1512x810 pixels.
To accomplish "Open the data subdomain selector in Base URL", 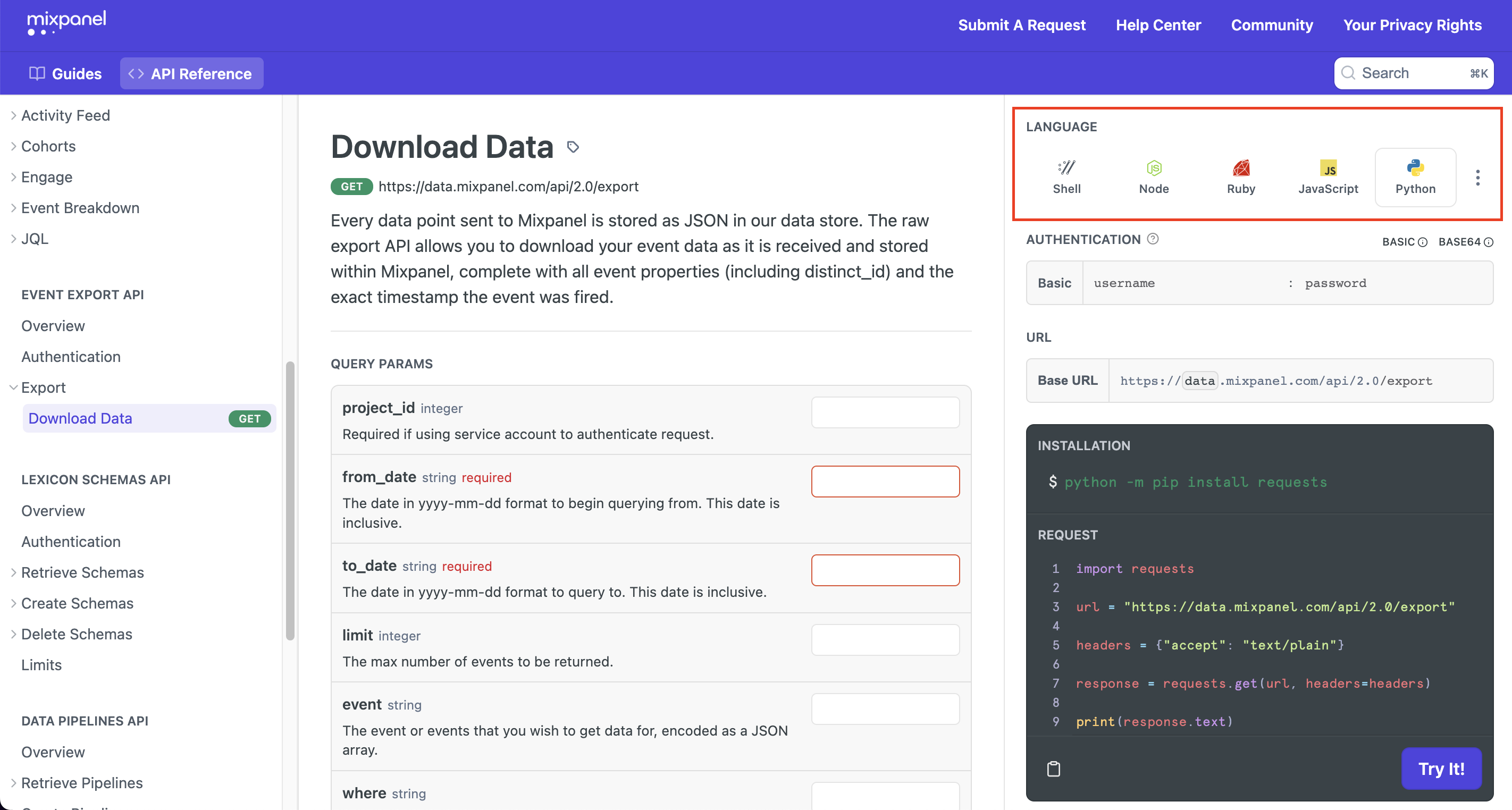I will coord(1199,381).
